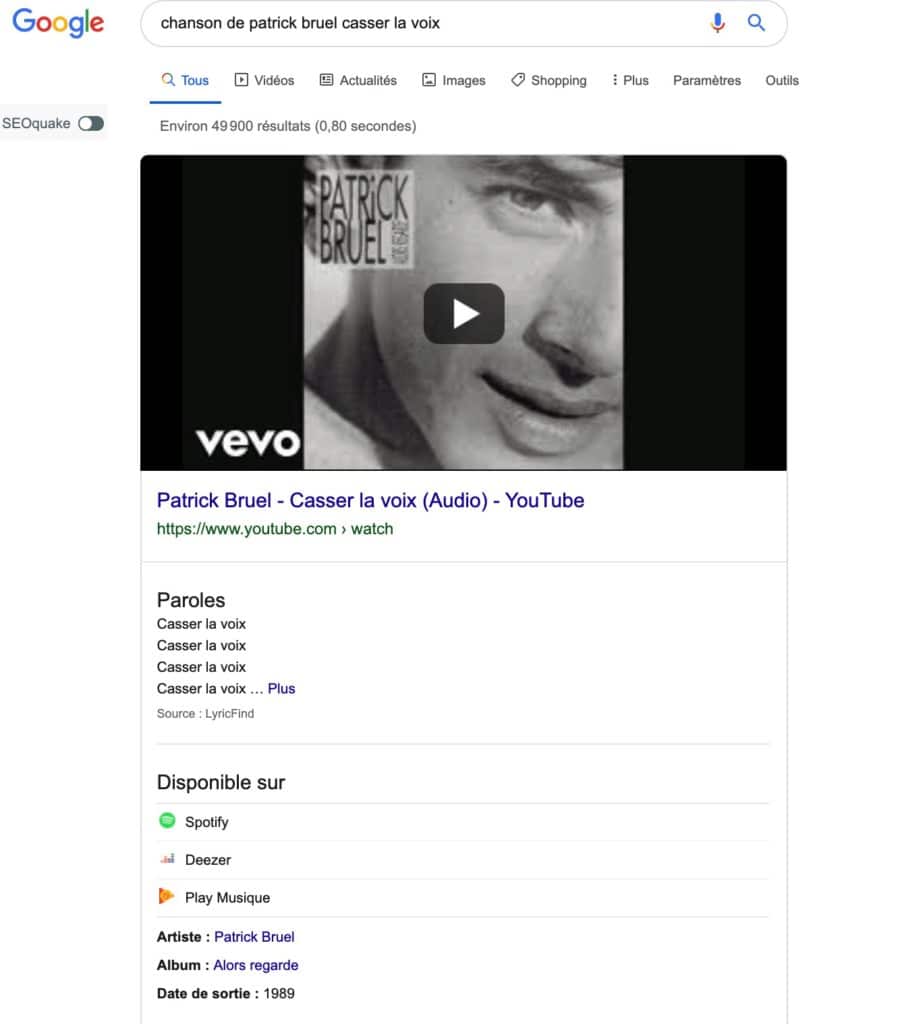
Task: Click the Spotify icon
Action: [167, 821]
